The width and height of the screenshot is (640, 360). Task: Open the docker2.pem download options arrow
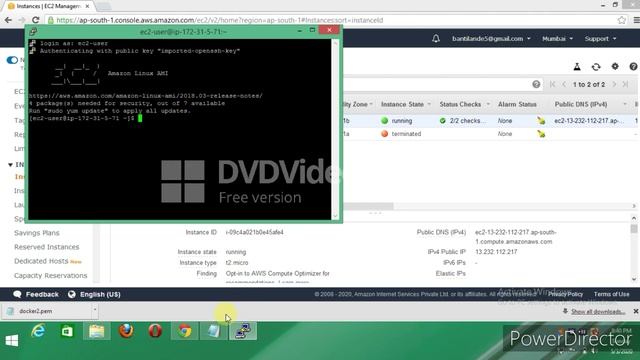(x=95, y=310)
